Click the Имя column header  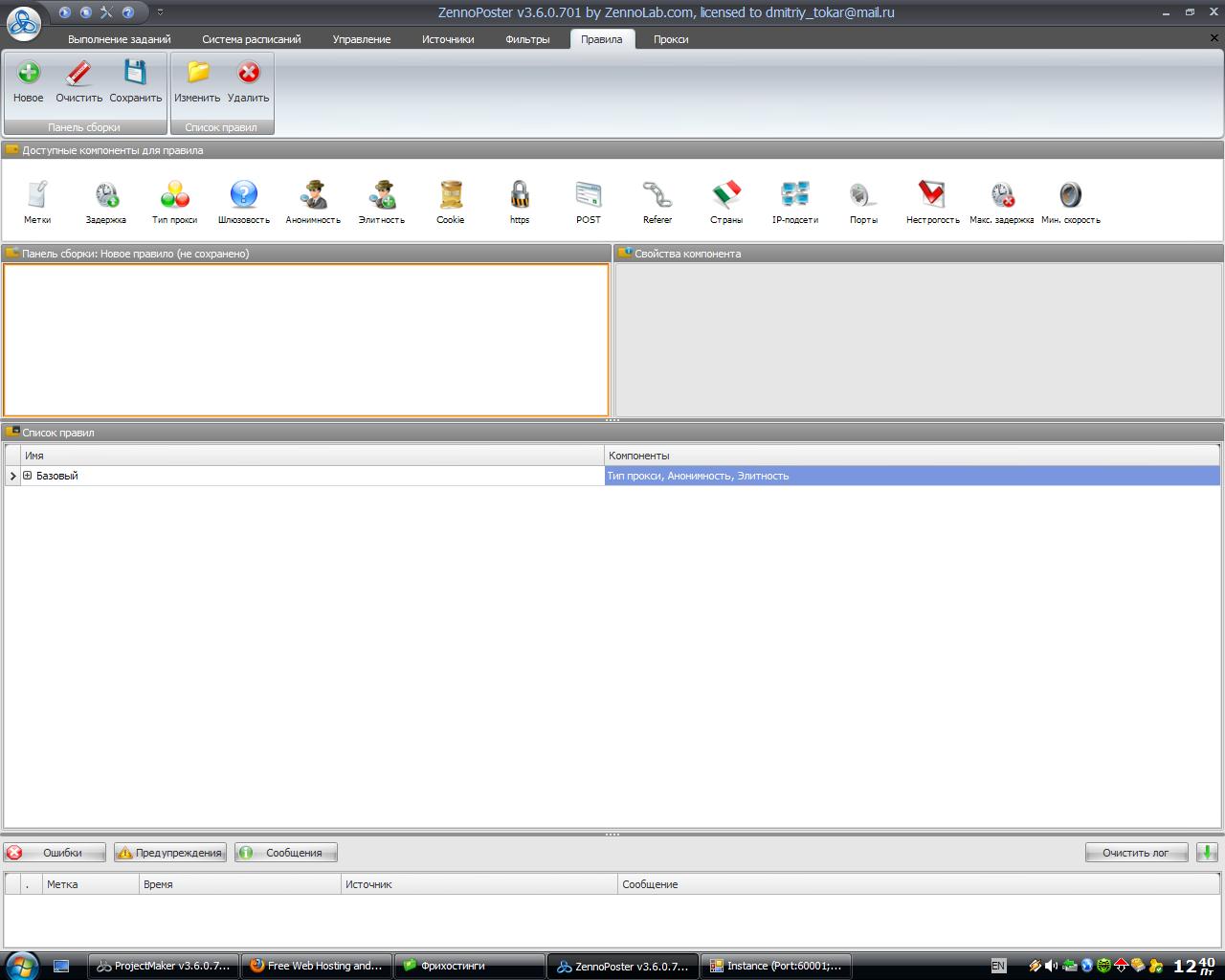312,456
